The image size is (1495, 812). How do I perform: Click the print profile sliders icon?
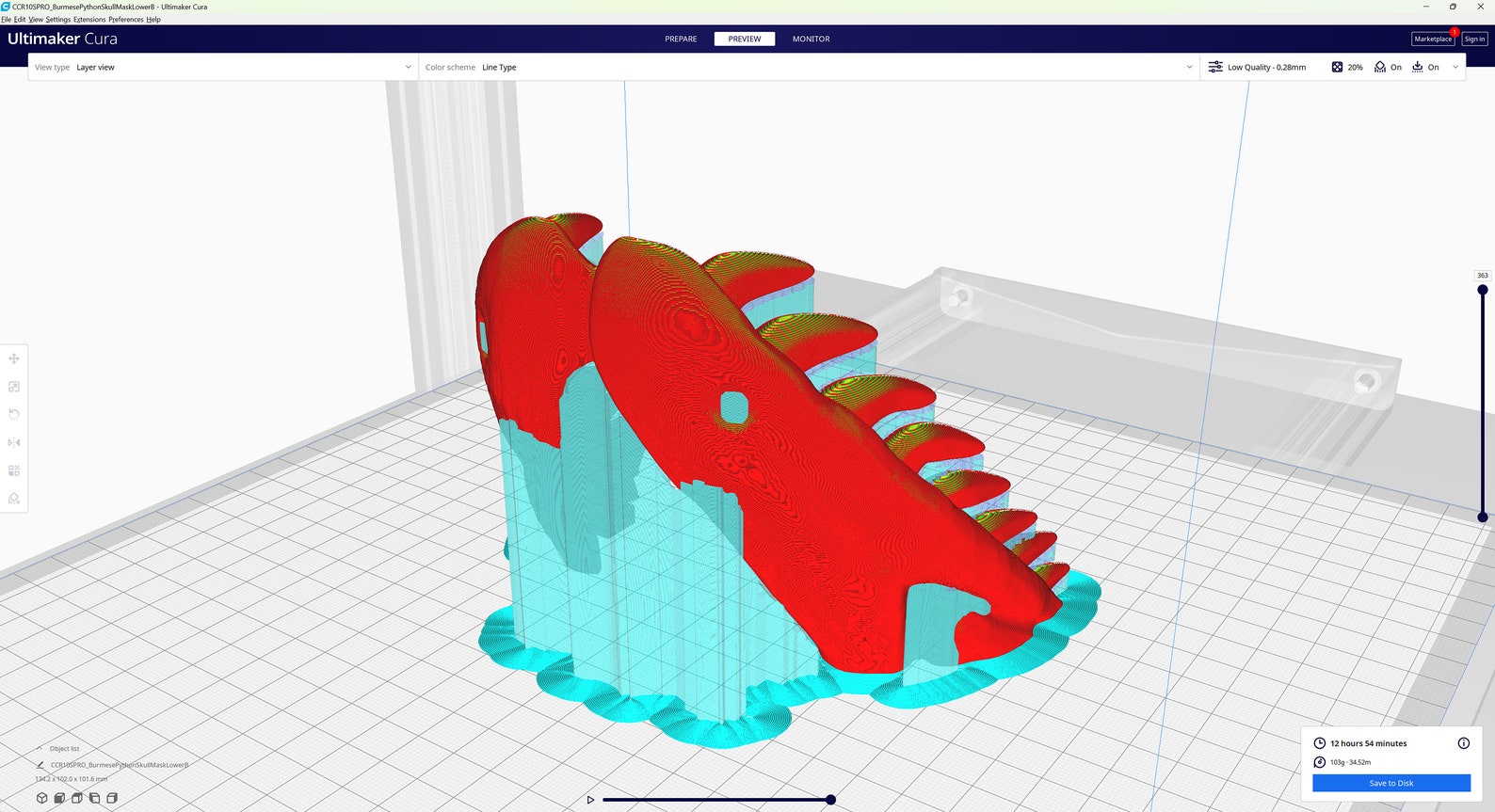tap(1215, 67)
